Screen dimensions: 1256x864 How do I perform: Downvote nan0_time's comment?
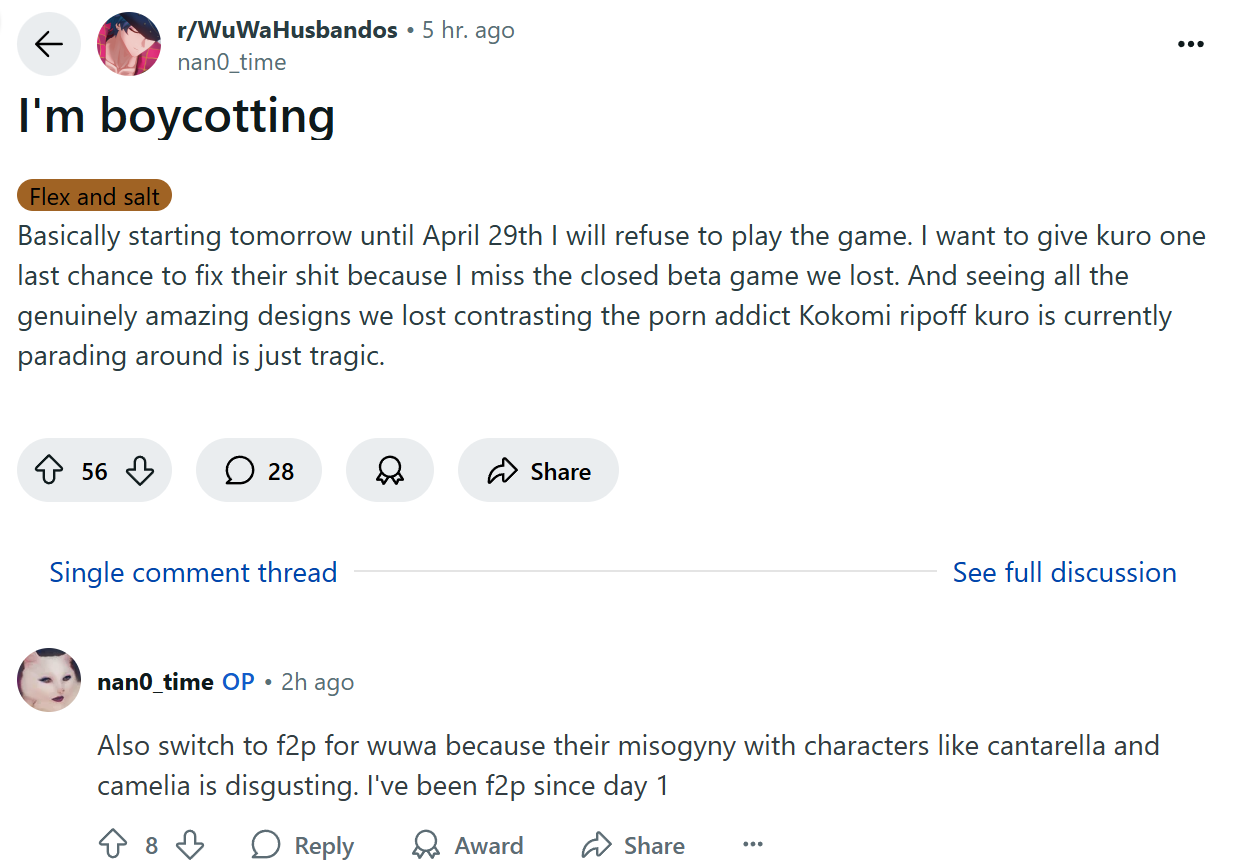tap(190, 845)
